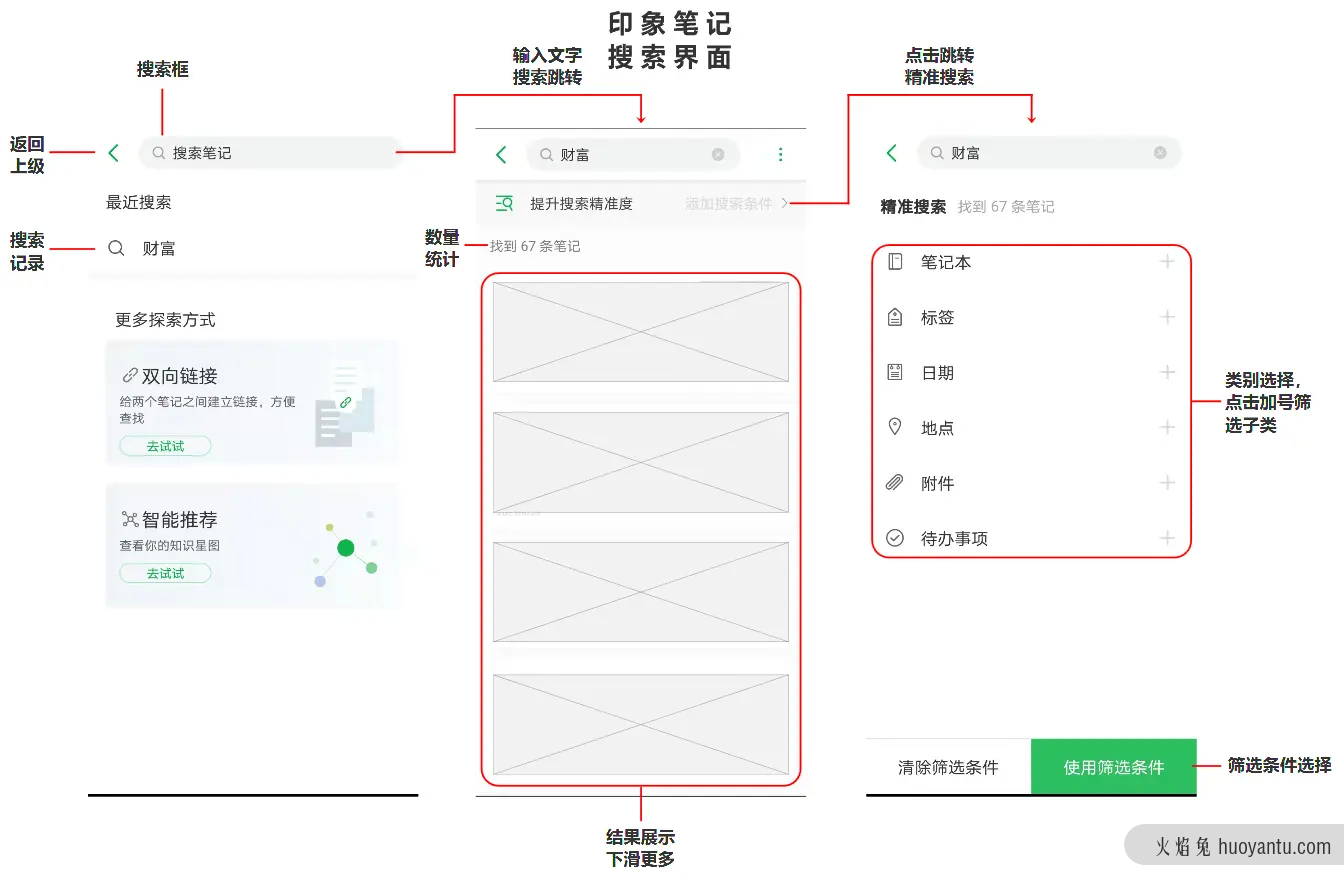This screenshot has height=880, width=1344.
Task: Clear search text on results screen
Action: 718,154
